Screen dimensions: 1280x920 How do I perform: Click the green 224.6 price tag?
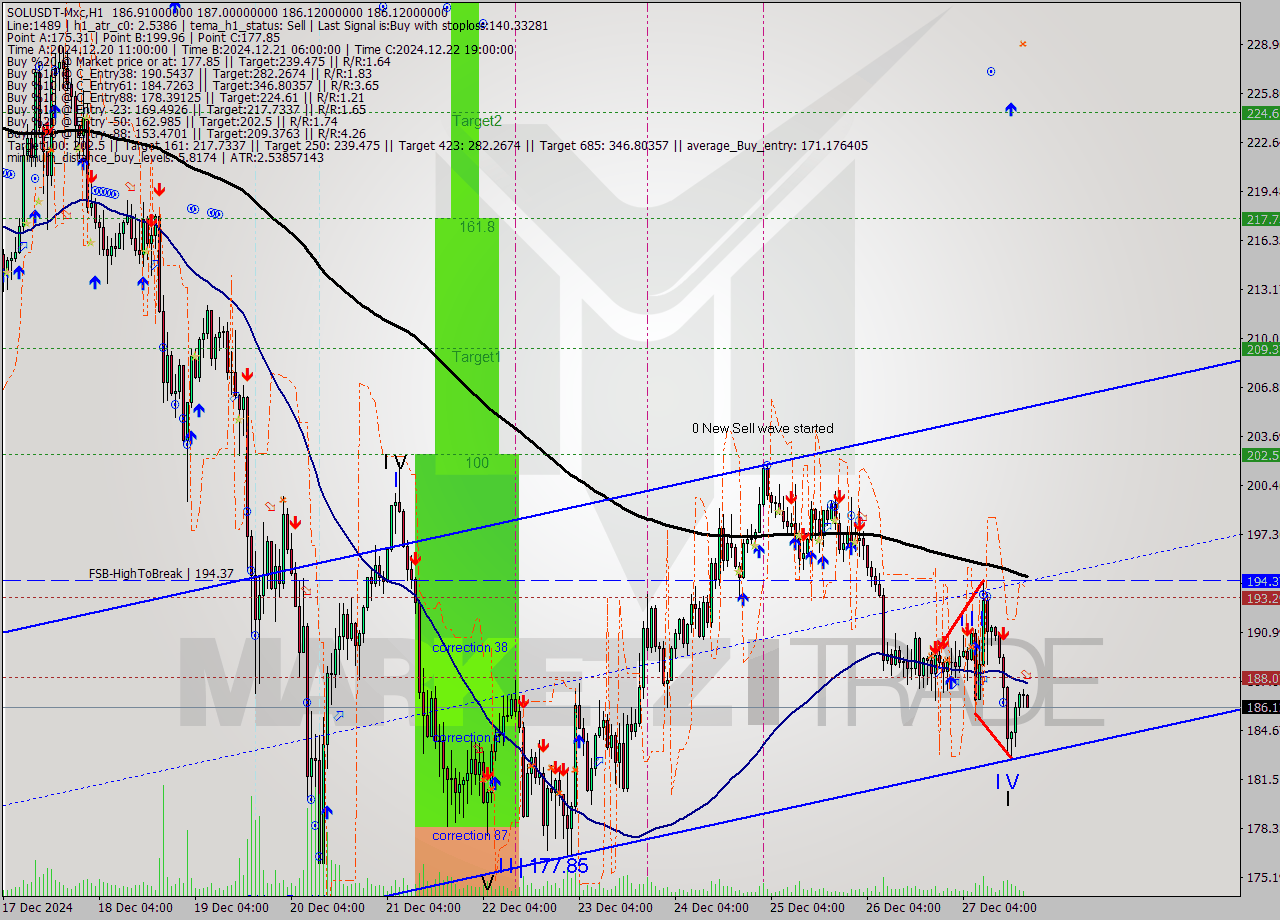pyautogui.click(x=1260, y=113)
